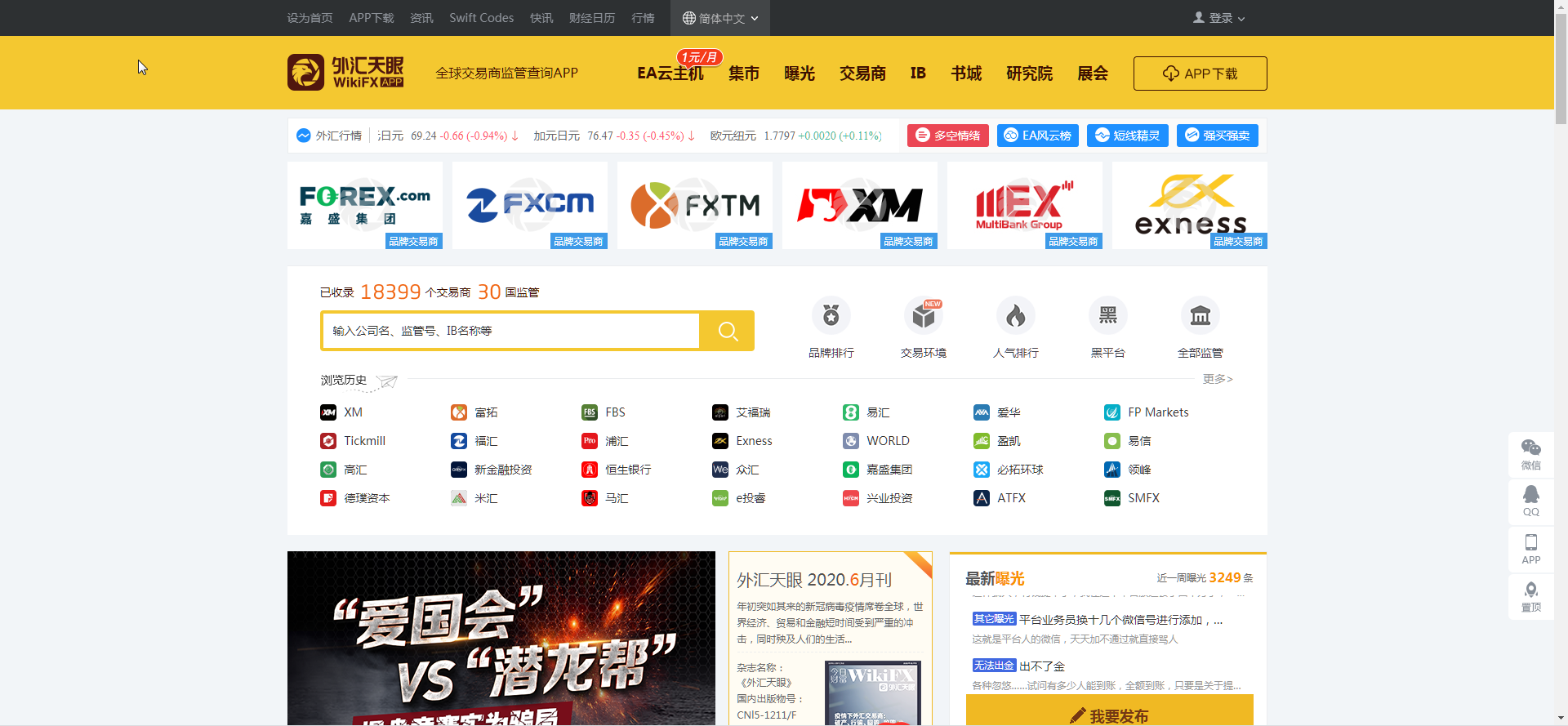Click the scrollbar down arrow

pos(1561,719)
